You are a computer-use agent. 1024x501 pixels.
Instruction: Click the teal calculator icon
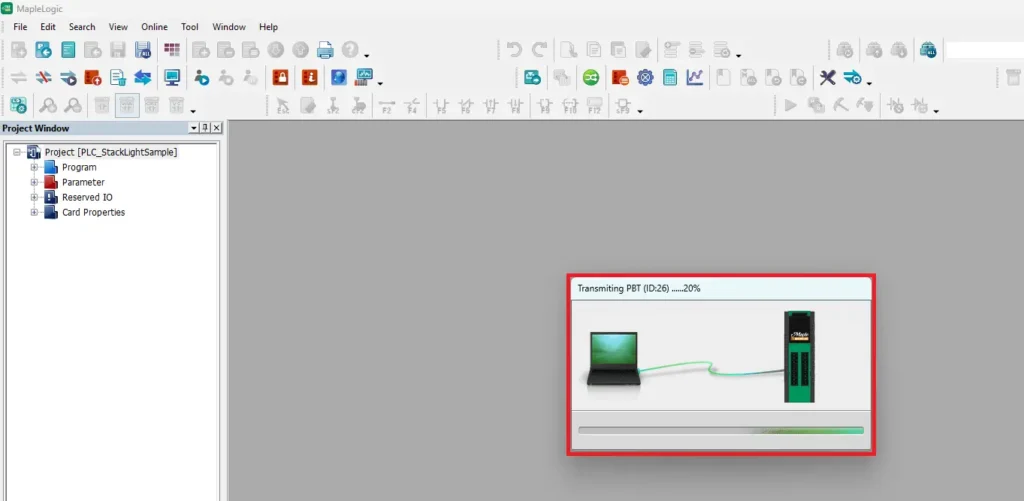coord(670,78)
